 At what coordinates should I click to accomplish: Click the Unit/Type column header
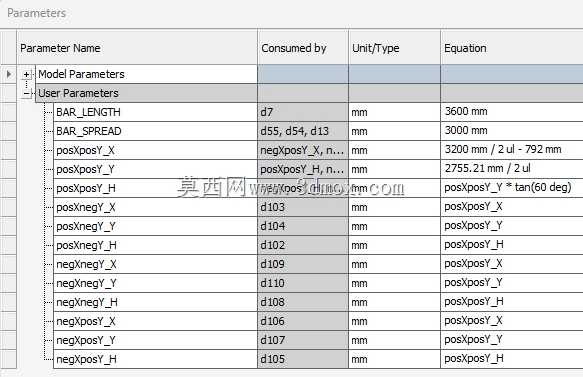tap(394, 48)
